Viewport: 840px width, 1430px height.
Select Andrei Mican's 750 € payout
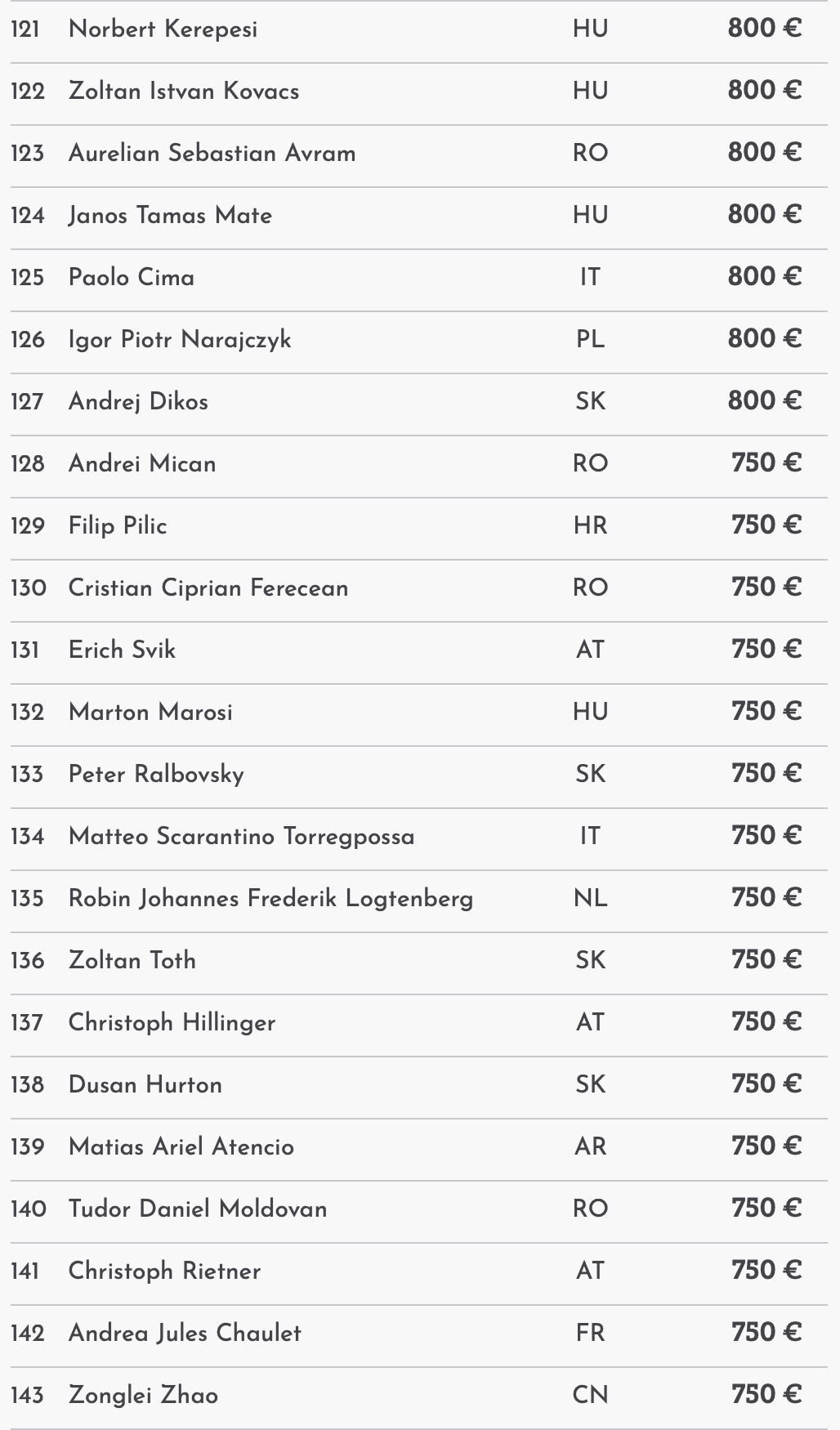coord(766,463)
